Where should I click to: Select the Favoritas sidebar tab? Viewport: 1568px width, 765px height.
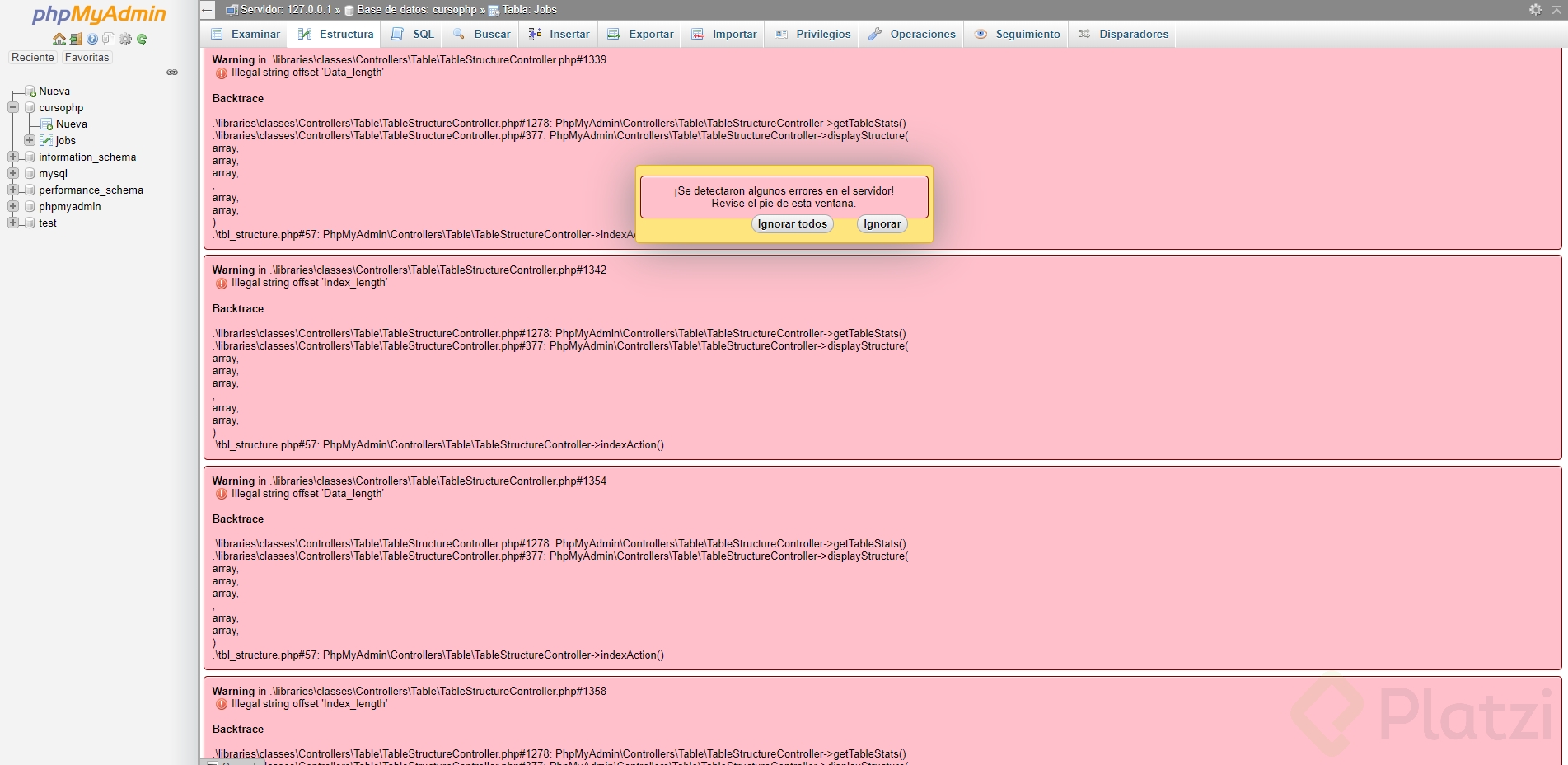tap(87, 57)
